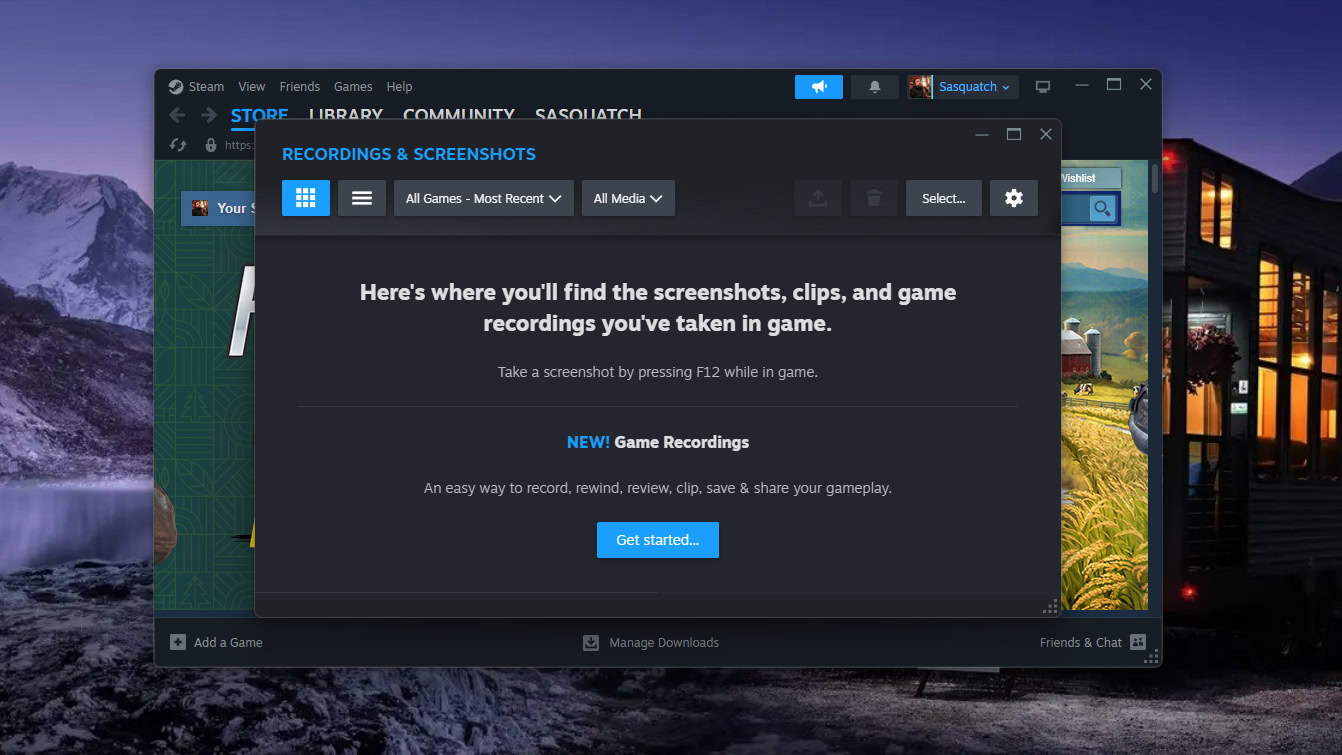Open the Sasquatch account dropdown
1342x755 pixels.
click(x=975, y=87)
